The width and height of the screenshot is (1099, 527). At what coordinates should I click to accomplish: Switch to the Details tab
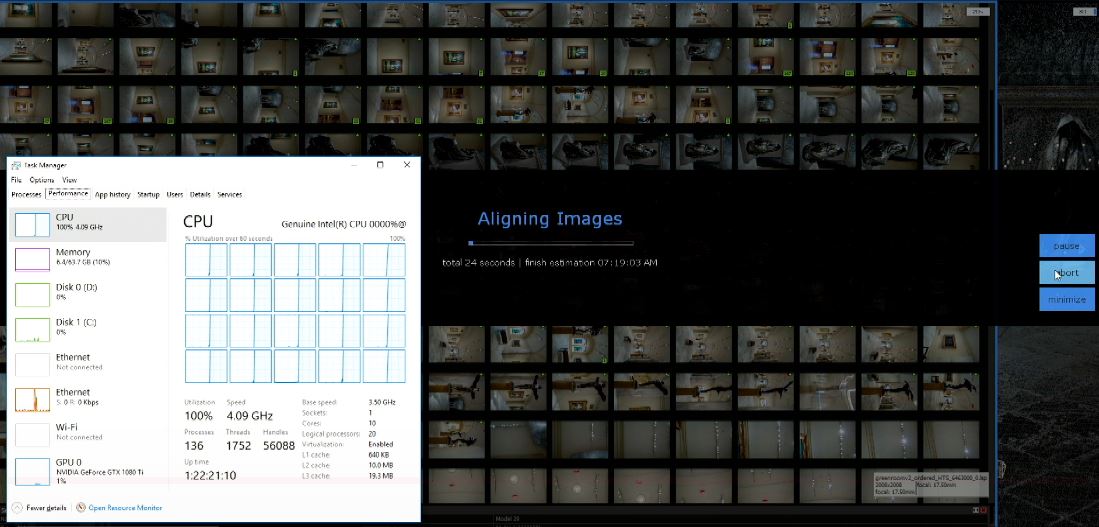200,195
